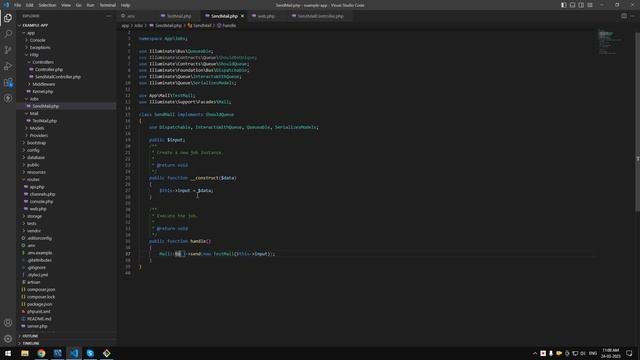Close the SendMail.php editor tab

coord(242,16)
